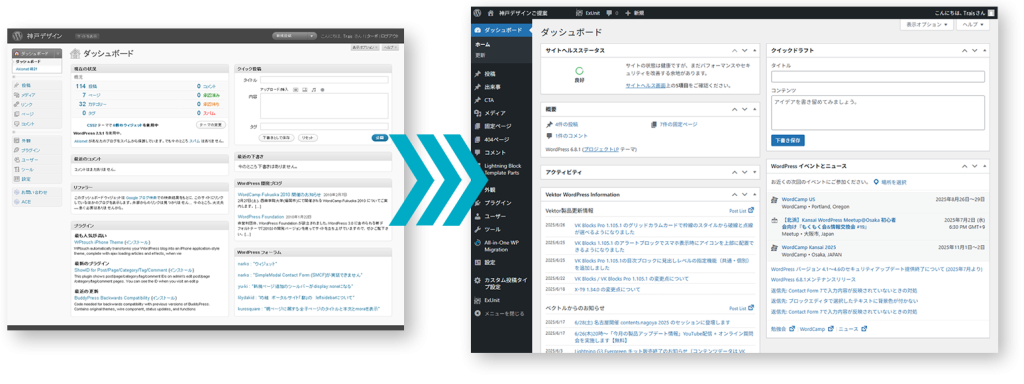The width and height of the screenshot is (1024, 384).
Task: Click the comment bubble icon in the admin bar
Action: (609, 12)
